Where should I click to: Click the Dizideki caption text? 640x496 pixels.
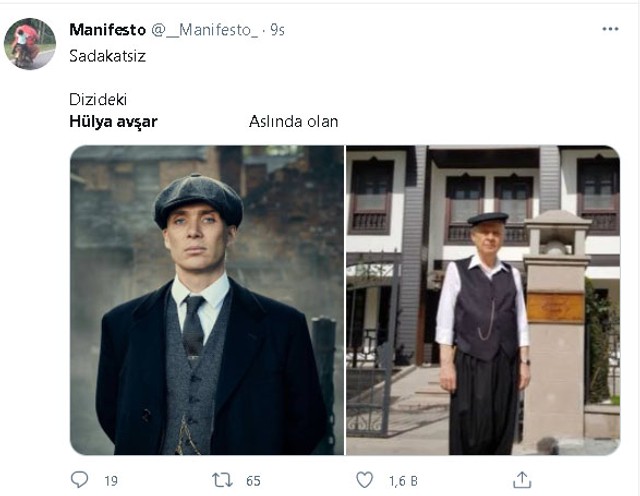pos(98,100)
